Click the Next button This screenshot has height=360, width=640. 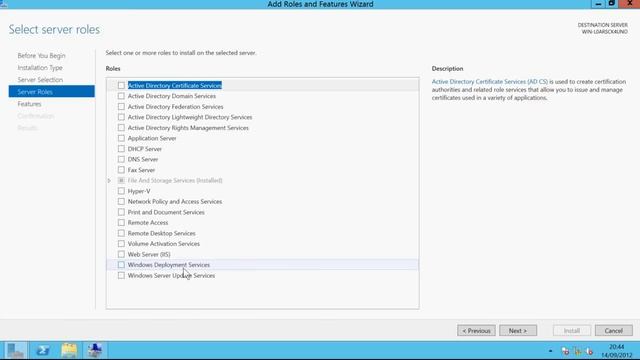518,331
